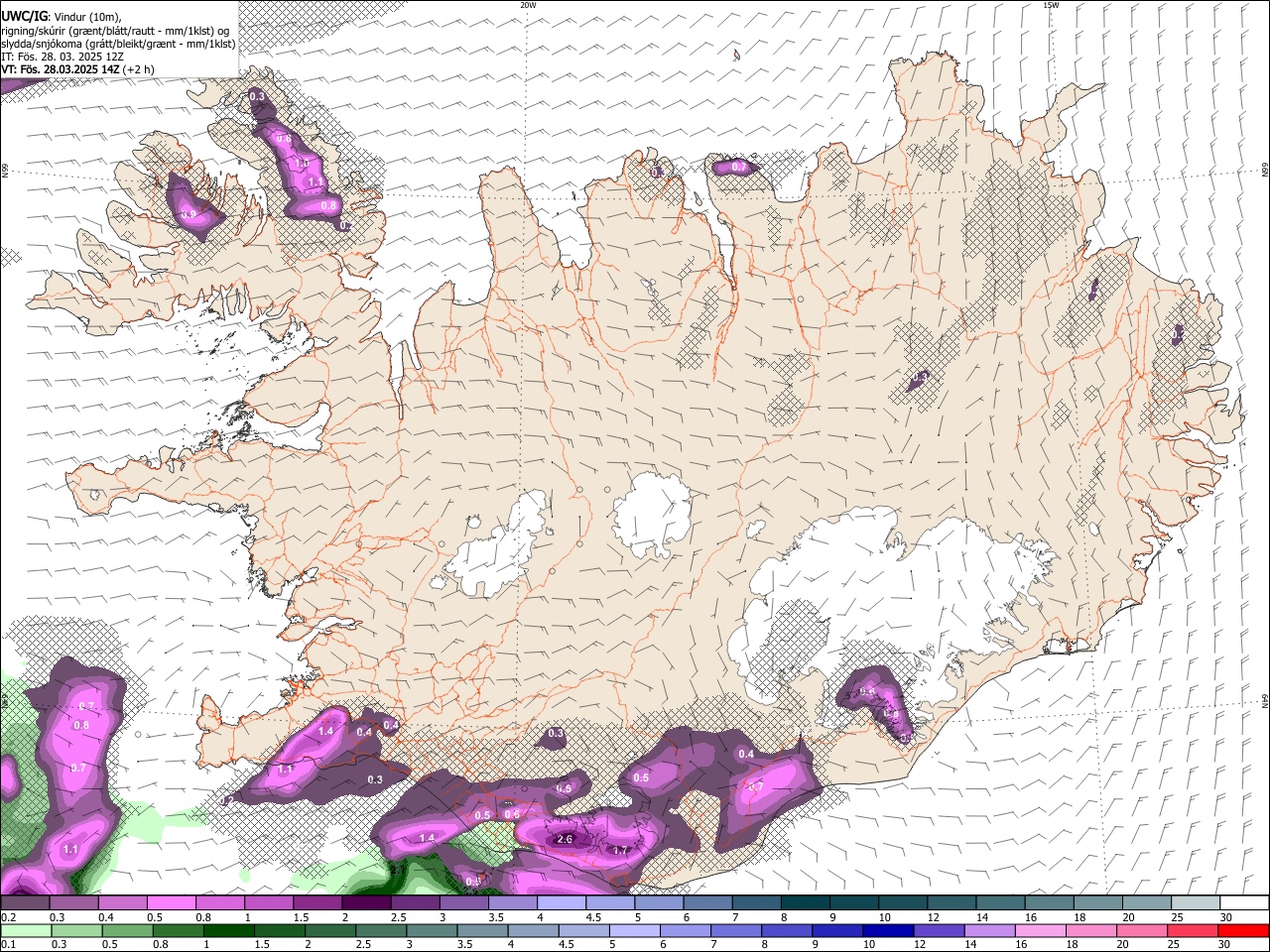Click the 'slydda/snjókoma' legend description line
Viewport: 1270px width, 952px height.
[x=118, y=44]
